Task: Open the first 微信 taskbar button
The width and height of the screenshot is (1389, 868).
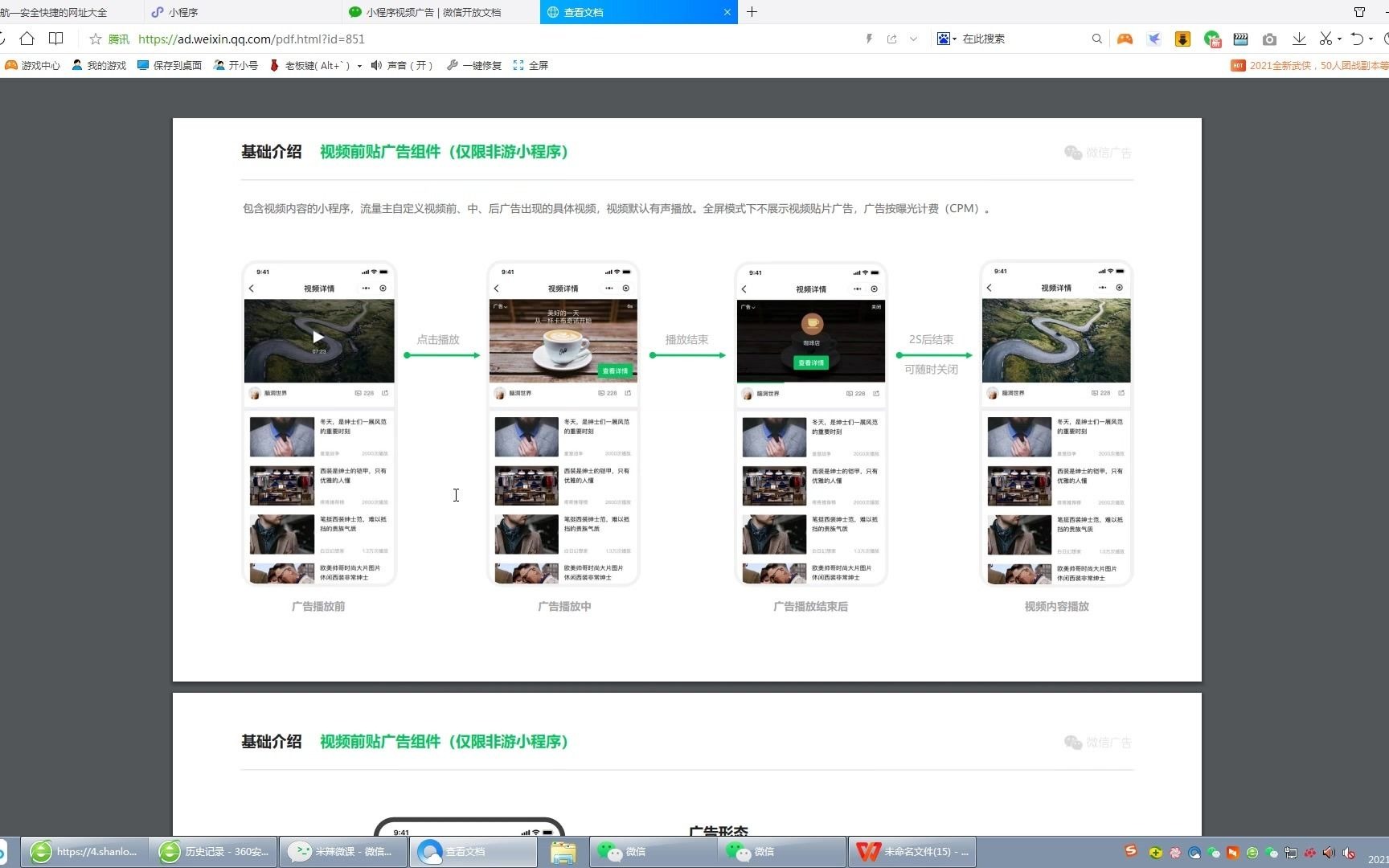Action: 654,851
